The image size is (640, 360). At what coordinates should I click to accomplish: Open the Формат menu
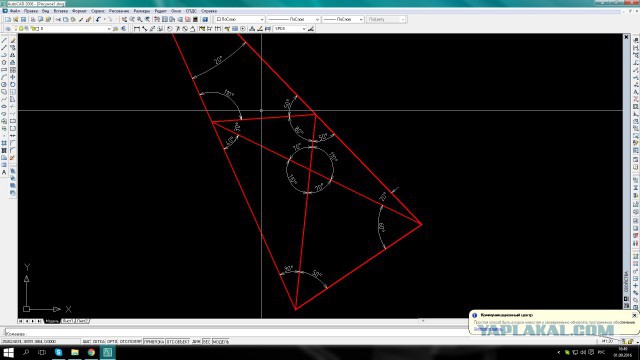click(x=79, y=11)
